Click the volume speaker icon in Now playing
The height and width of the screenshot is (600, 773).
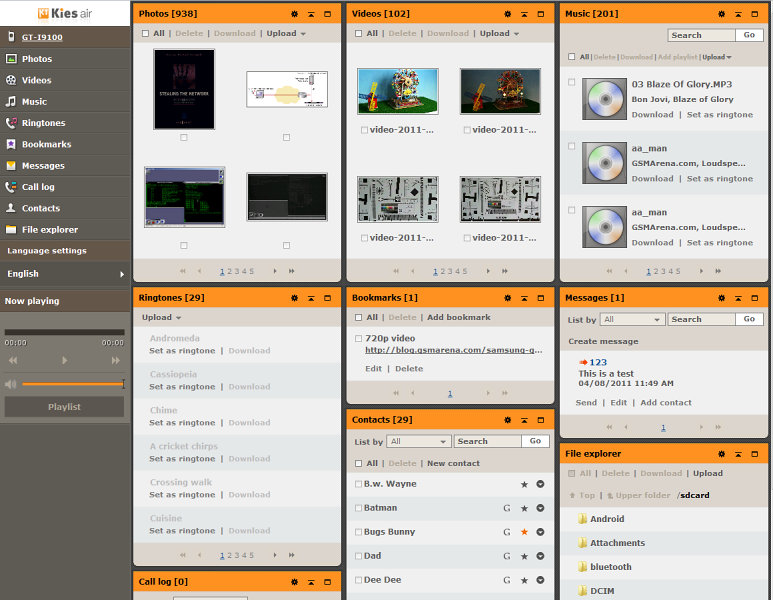10,384
